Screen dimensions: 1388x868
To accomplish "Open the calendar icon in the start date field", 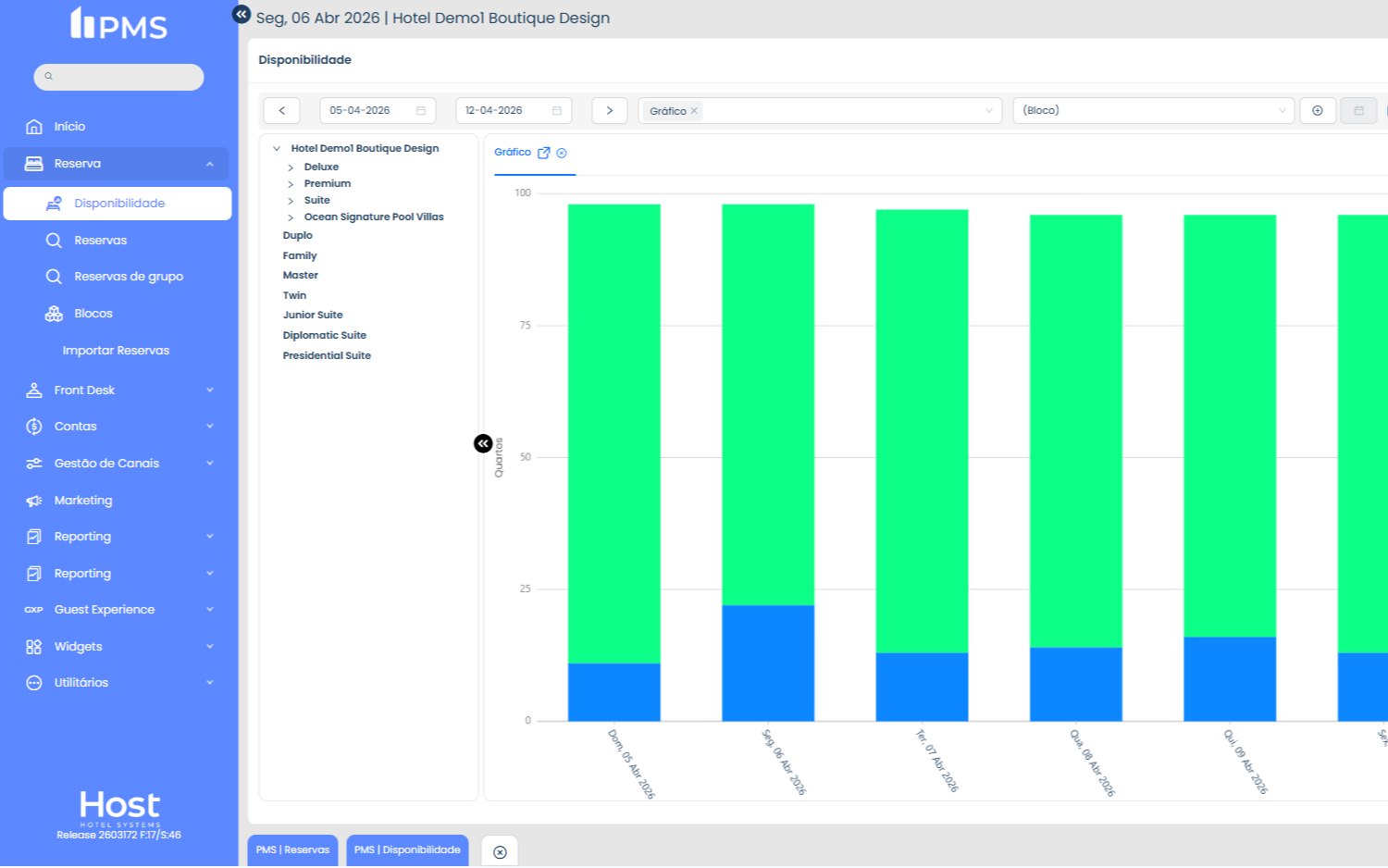I will (421, 111).
